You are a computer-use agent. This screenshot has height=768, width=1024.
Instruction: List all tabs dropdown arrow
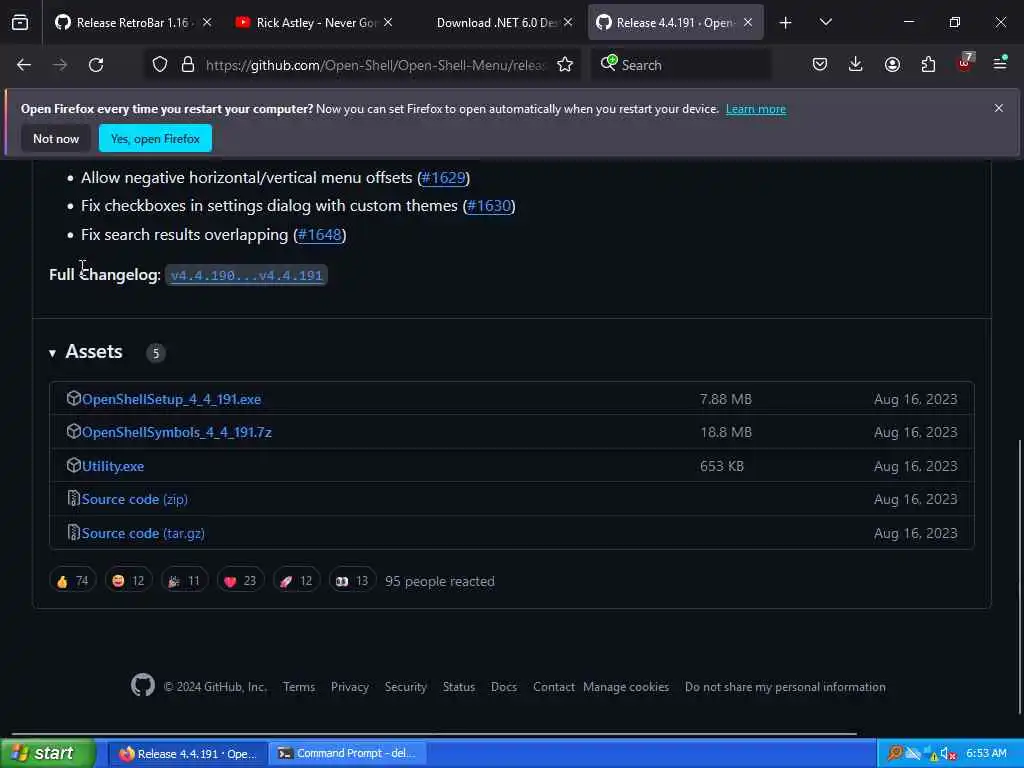[x=825, y=23]
